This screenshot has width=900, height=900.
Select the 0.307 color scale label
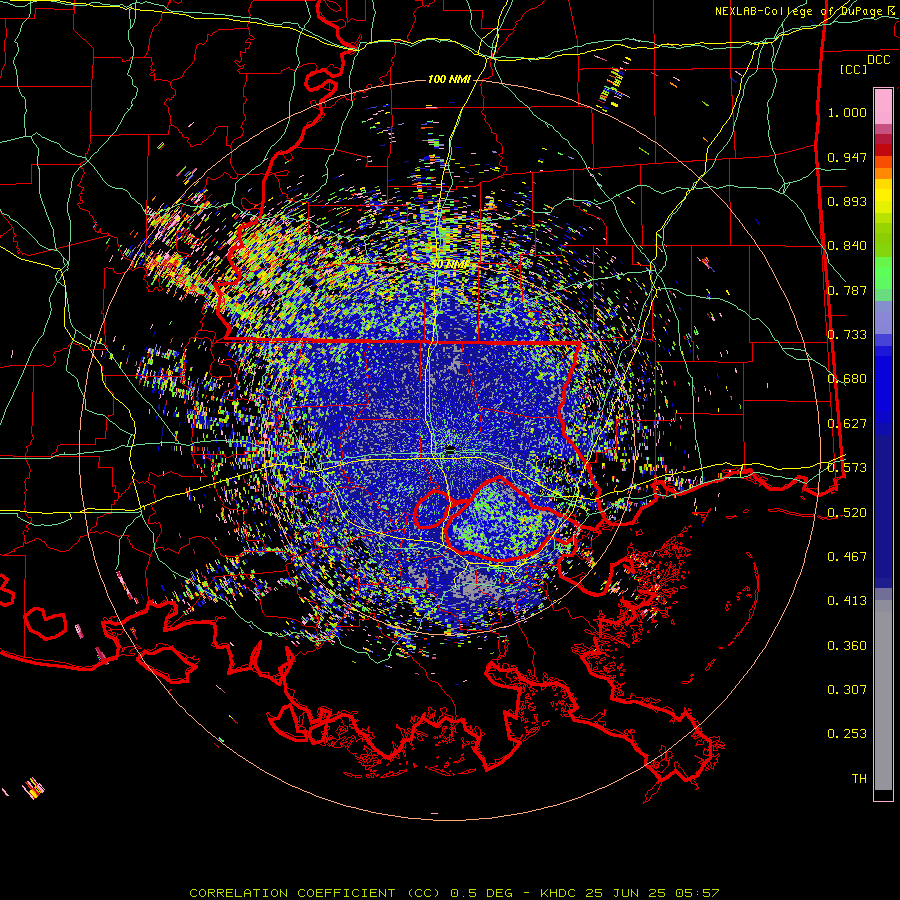point(847,690)
